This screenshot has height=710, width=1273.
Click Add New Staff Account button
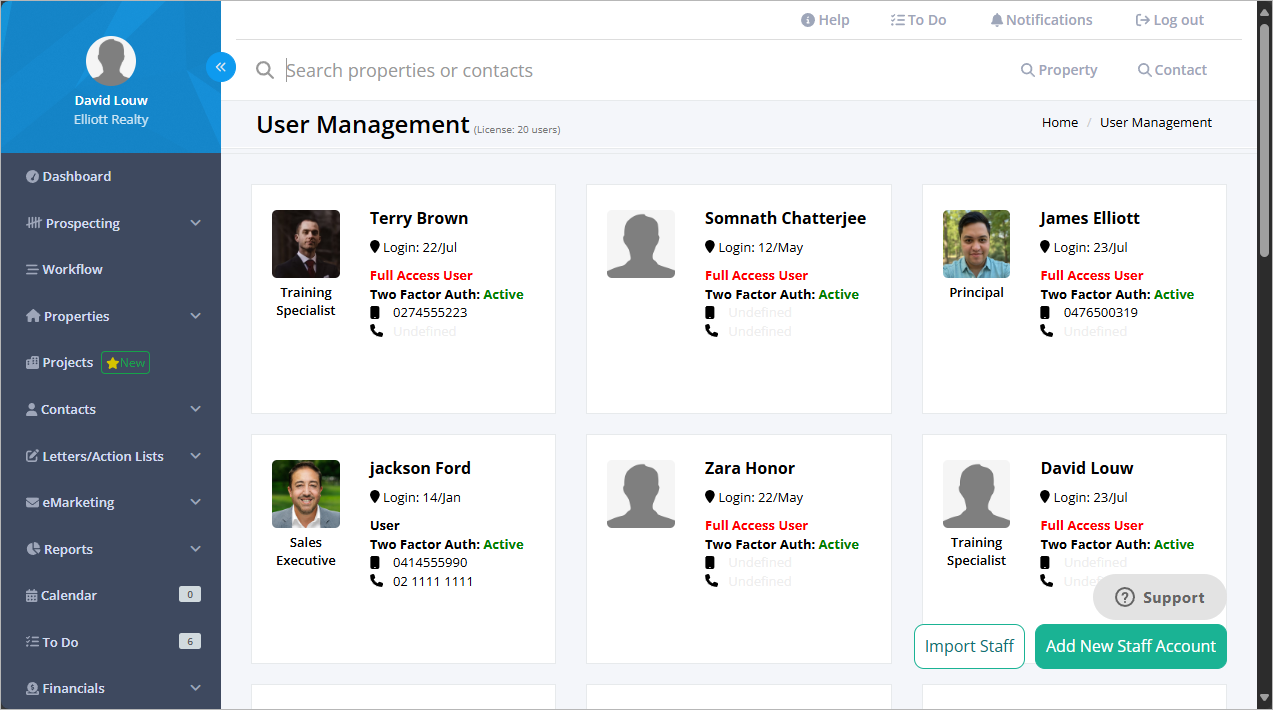click(1131, 646)
